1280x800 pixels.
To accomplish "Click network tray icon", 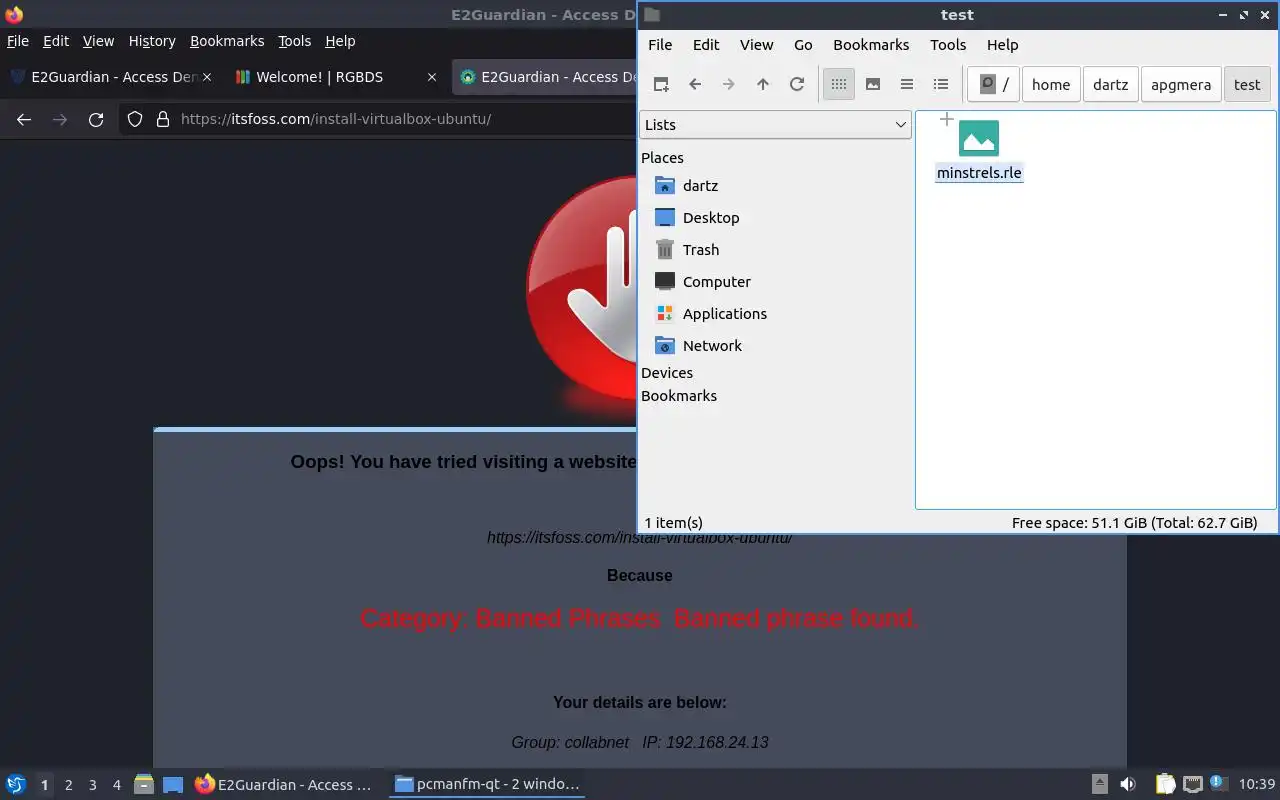I will (1192, 785).
